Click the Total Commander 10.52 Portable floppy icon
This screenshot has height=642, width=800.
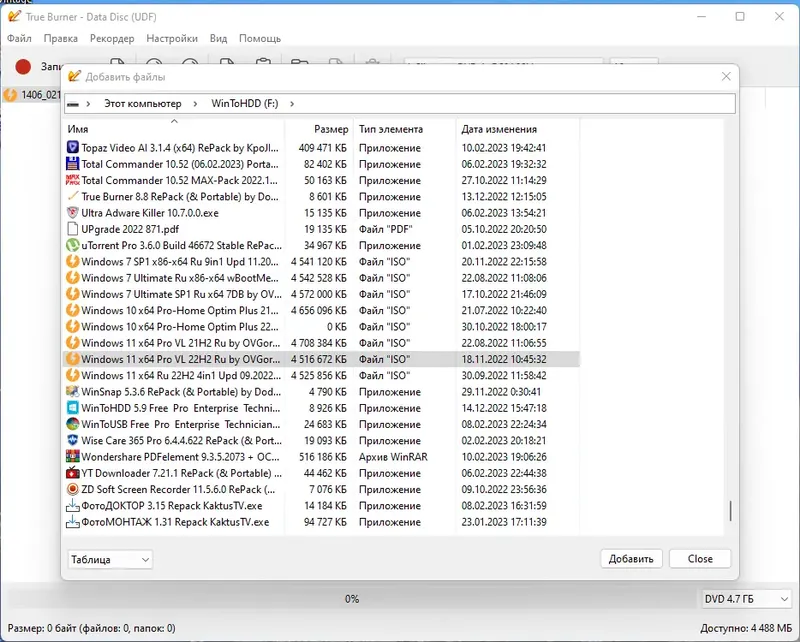(73, 164)
